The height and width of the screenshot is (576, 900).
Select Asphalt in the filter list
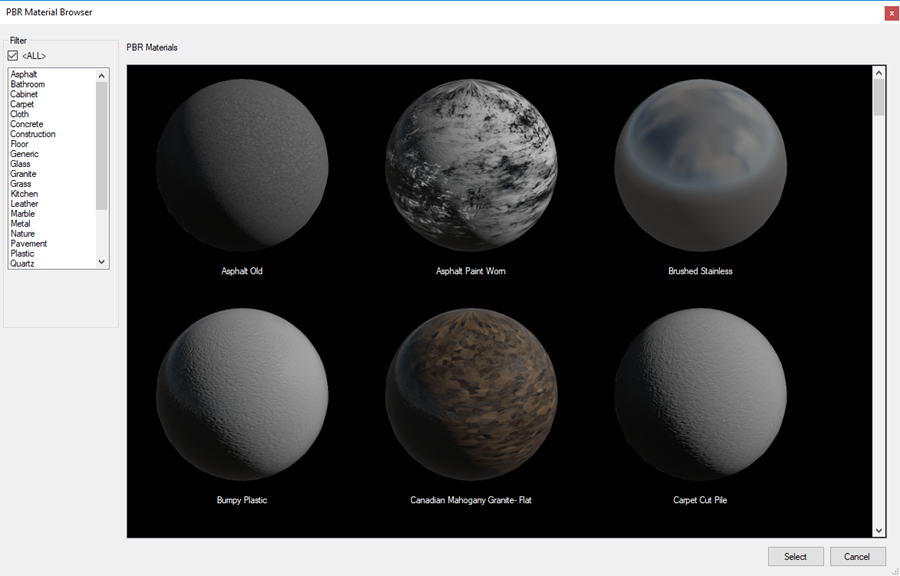click(24, 74)
